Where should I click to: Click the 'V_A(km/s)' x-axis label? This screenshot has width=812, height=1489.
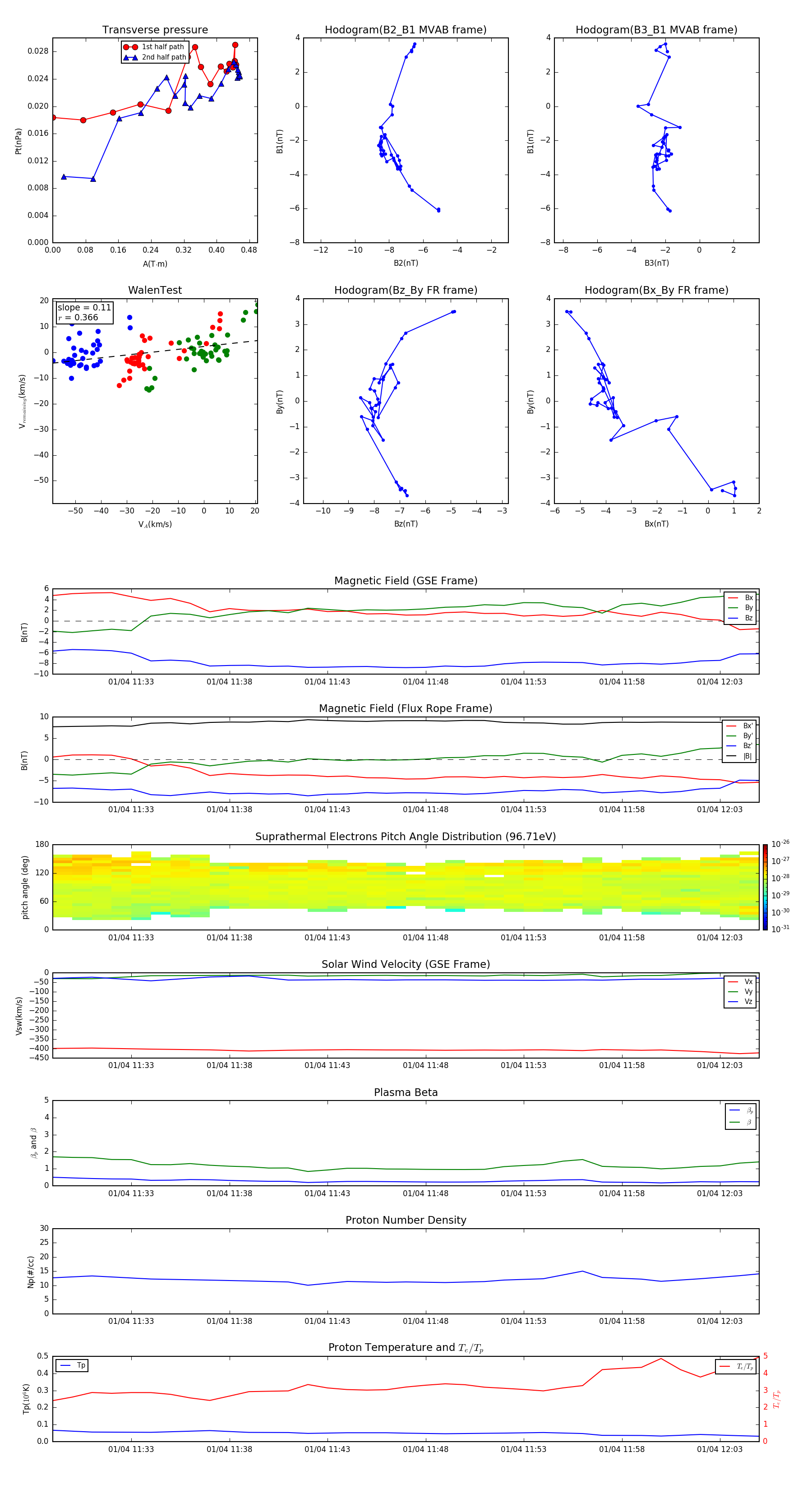[x=155, y=524]
